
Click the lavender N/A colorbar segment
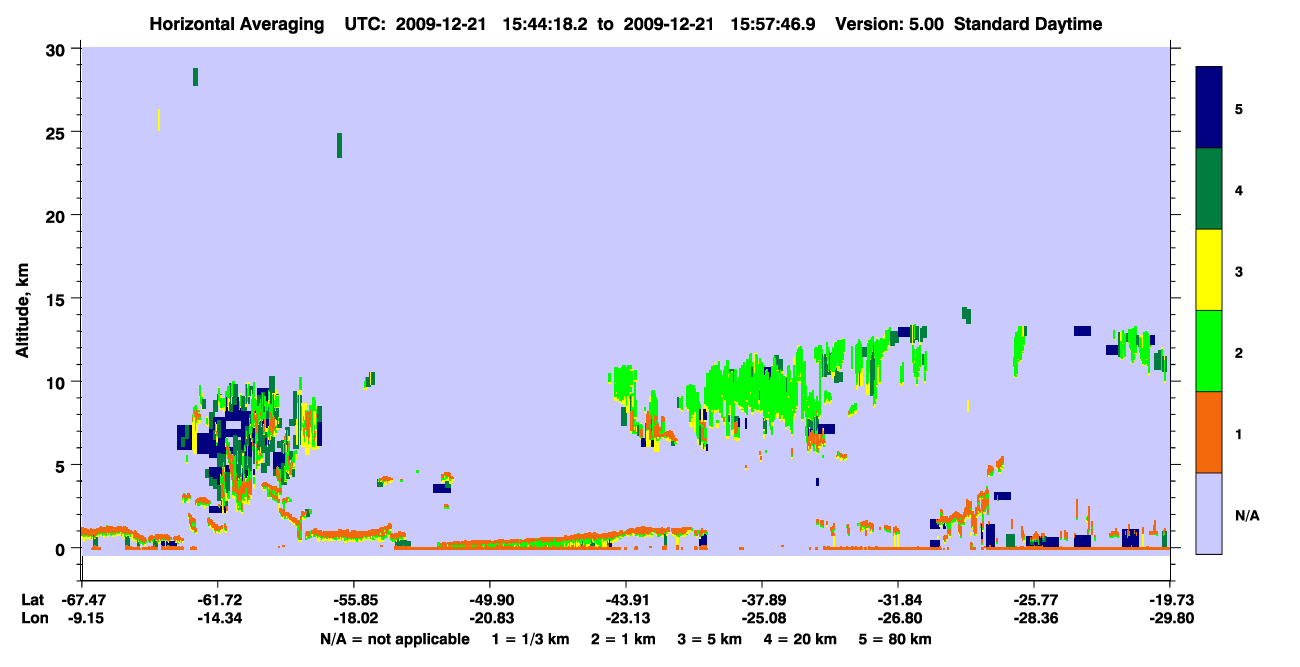(x=1209, y=513)
